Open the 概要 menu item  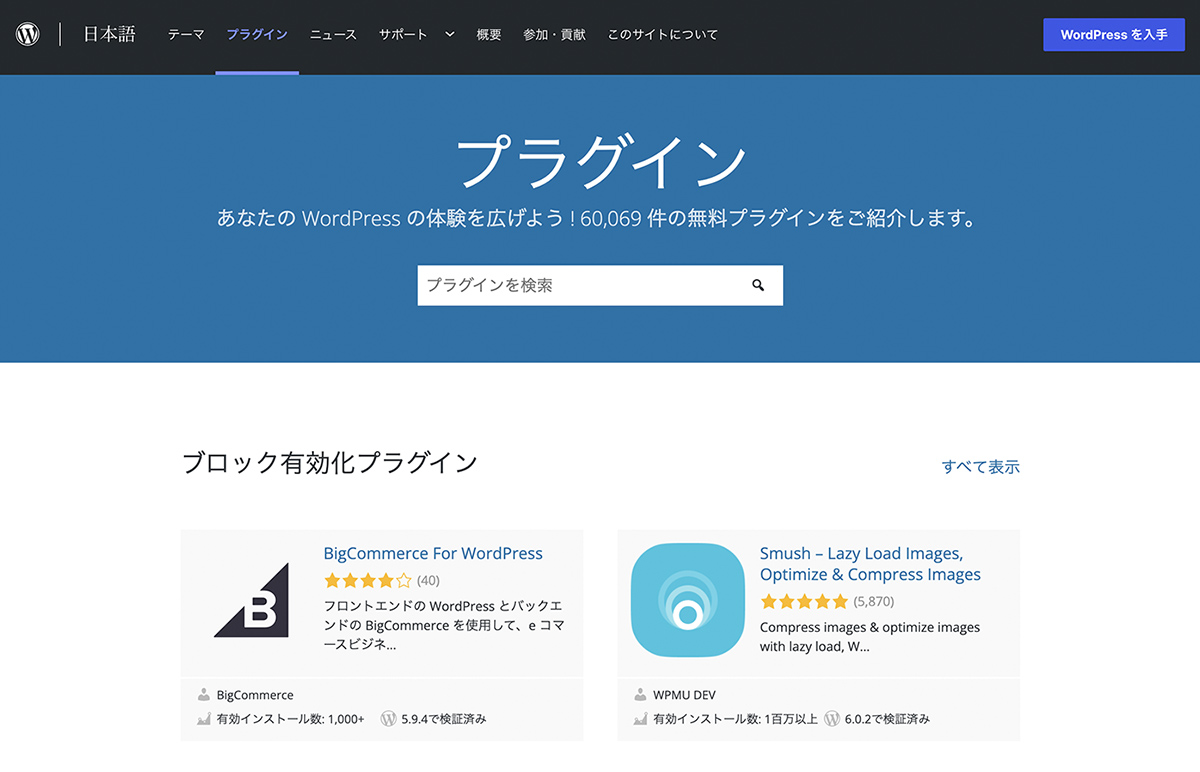pos(489,34)
